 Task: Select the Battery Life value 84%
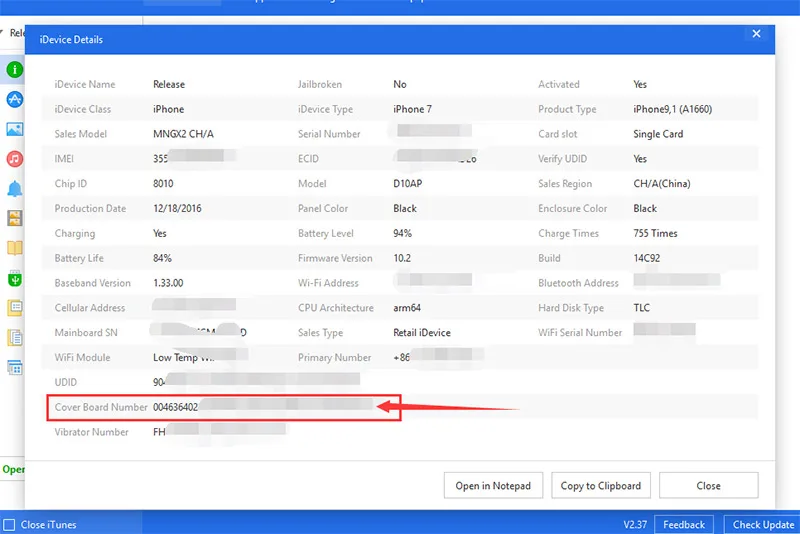(162, 258)
